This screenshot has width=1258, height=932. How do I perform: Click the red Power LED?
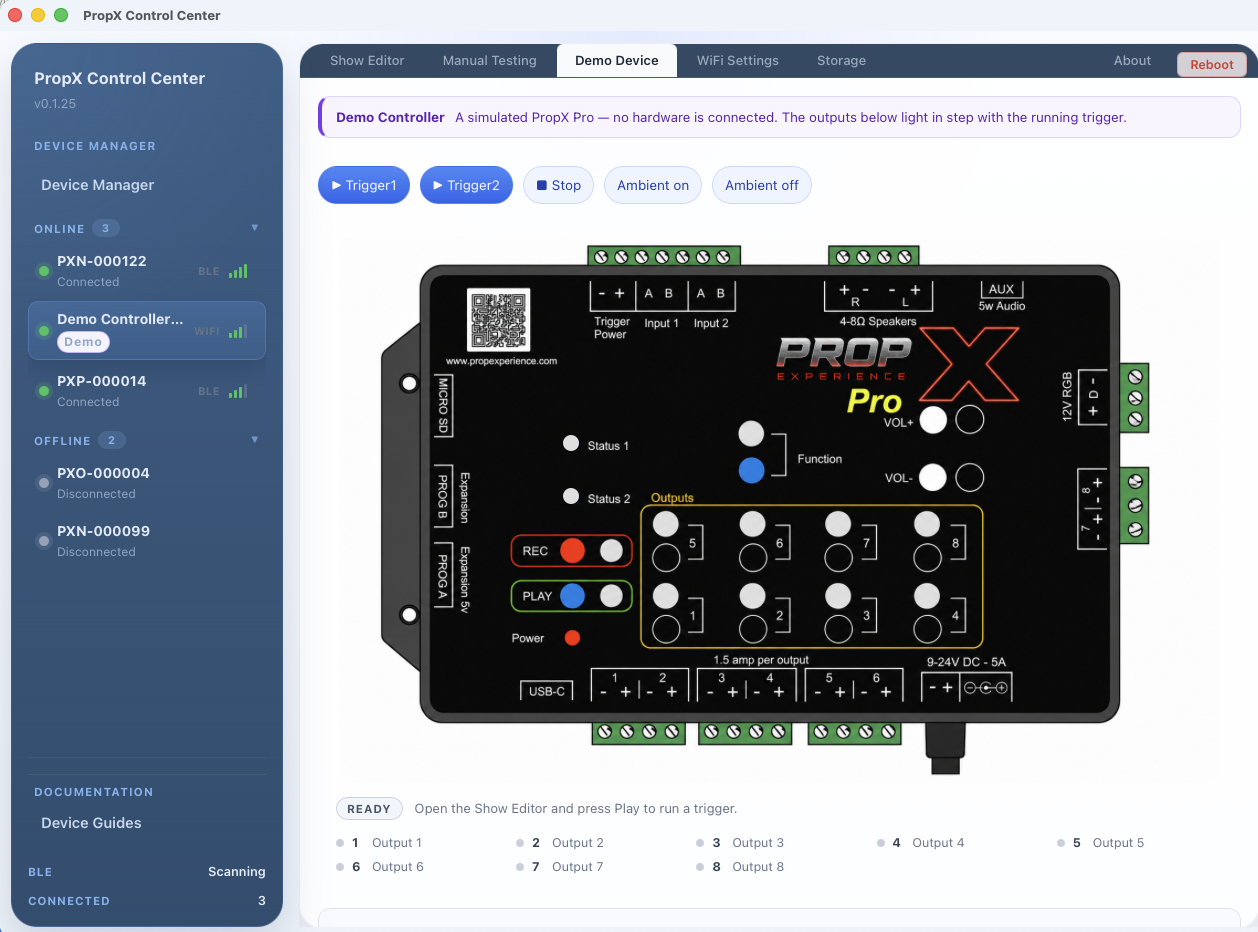tap(572, 638)
